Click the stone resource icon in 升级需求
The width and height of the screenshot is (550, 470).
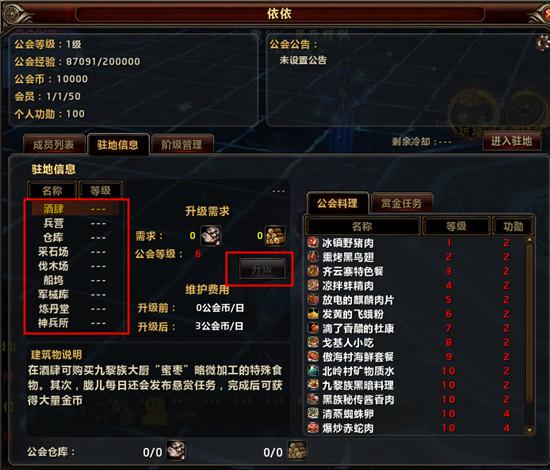pos(210,235)
